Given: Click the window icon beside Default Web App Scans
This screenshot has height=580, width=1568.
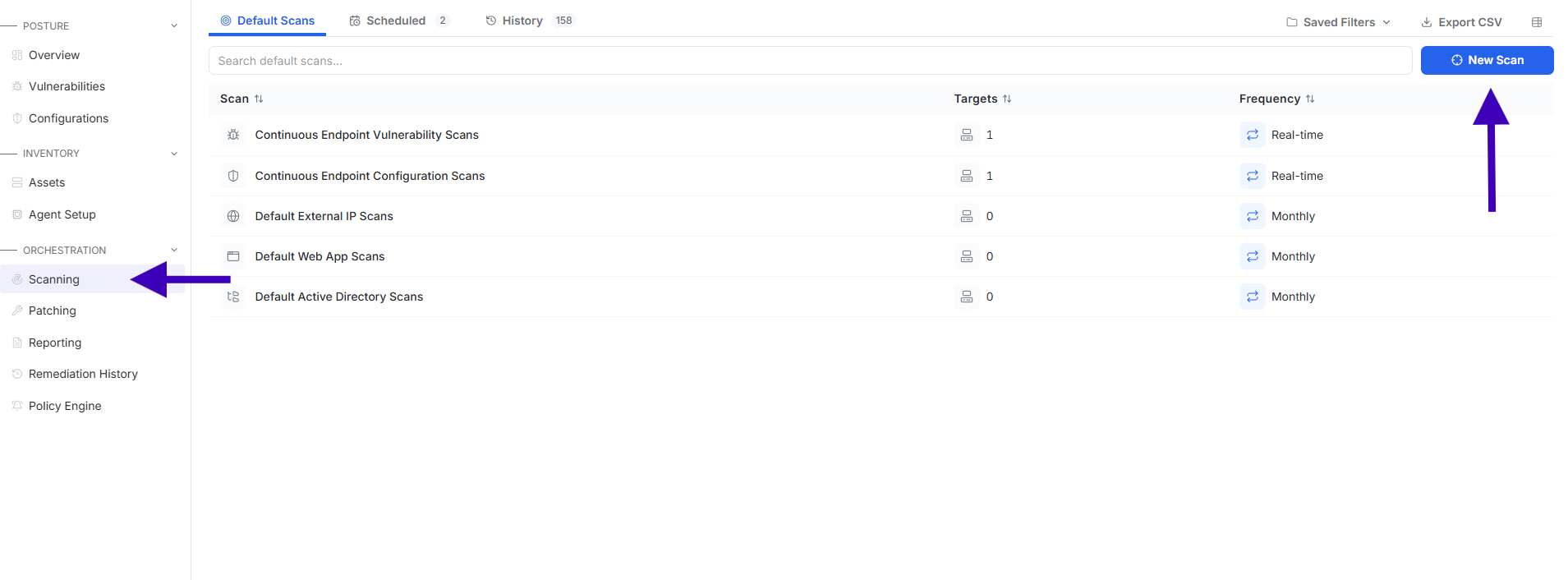Looking at the screenshot, I should [x=233, y=256].
